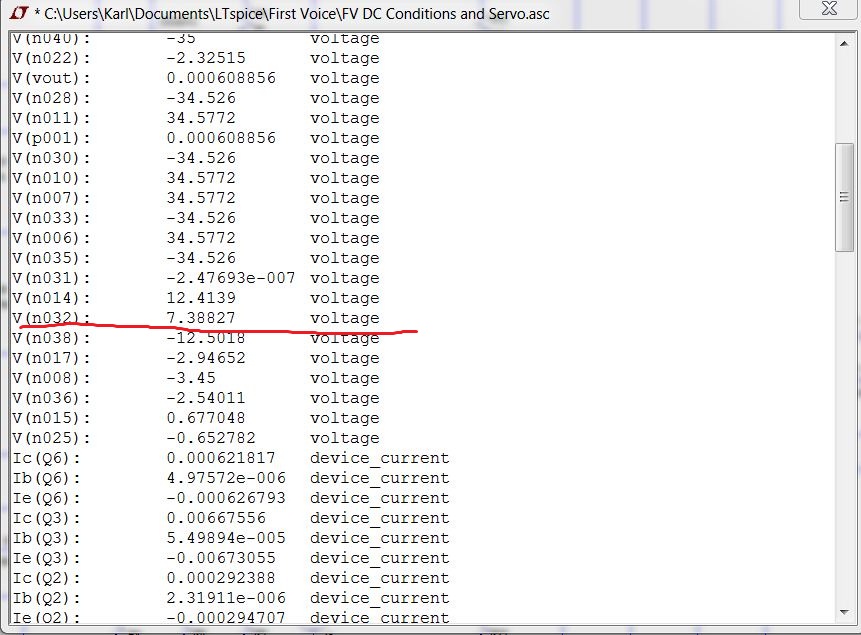Click the value -2.94652
The height and width of the screenshot is (635, 861).
pyautogui.click(x=206, y=358)
